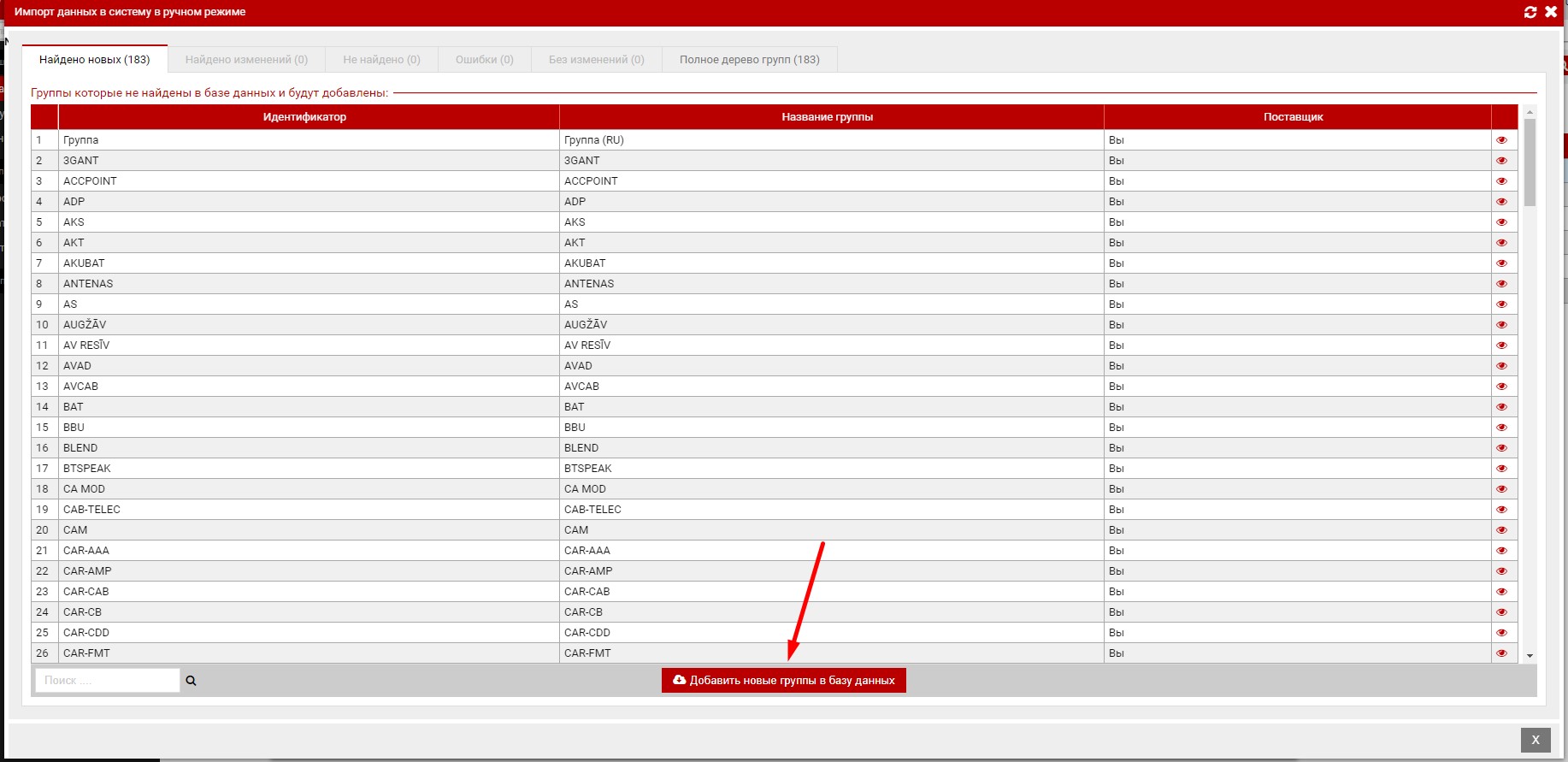Image resolution: width=1568 pixels, height=762 pixels.
Task: Click eye icon for first row Группа
Action: coord(1501,140)
